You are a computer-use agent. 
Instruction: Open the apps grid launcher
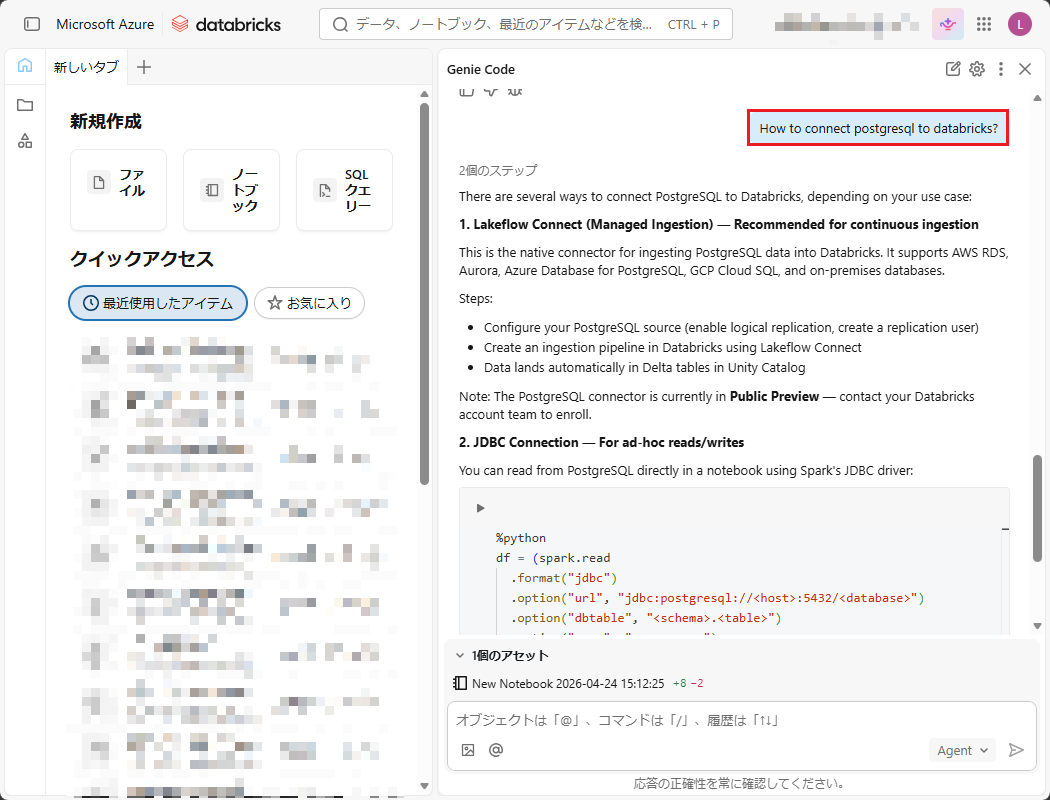pyautogui.click(x=984, y=24)
